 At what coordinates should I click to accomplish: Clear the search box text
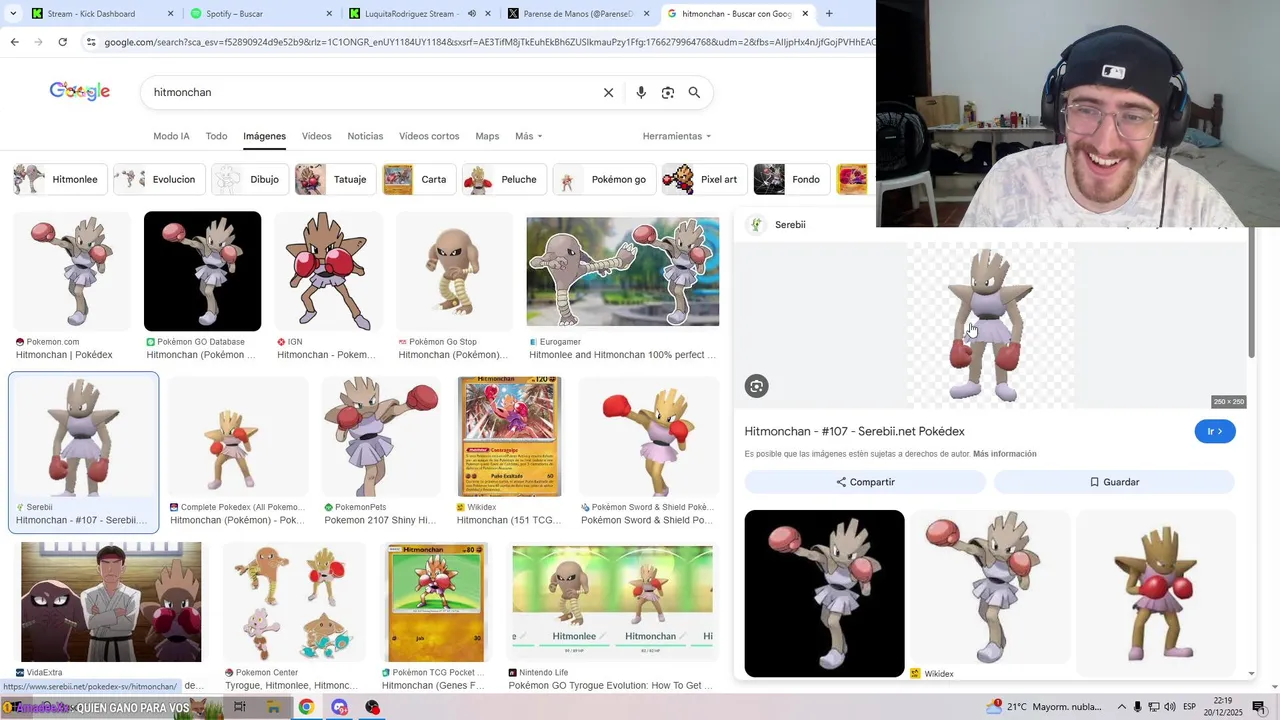608,92
